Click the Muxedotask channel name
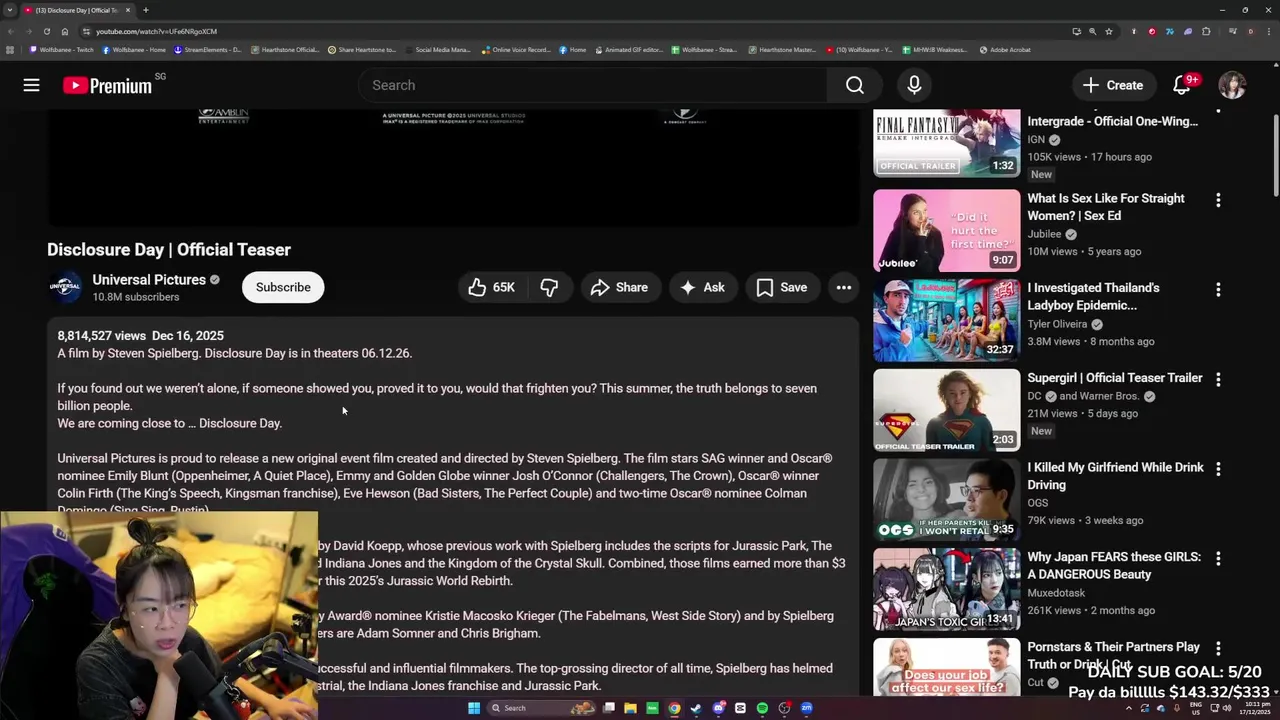The image size is (1280, 720). click(x=1056, y=593)
